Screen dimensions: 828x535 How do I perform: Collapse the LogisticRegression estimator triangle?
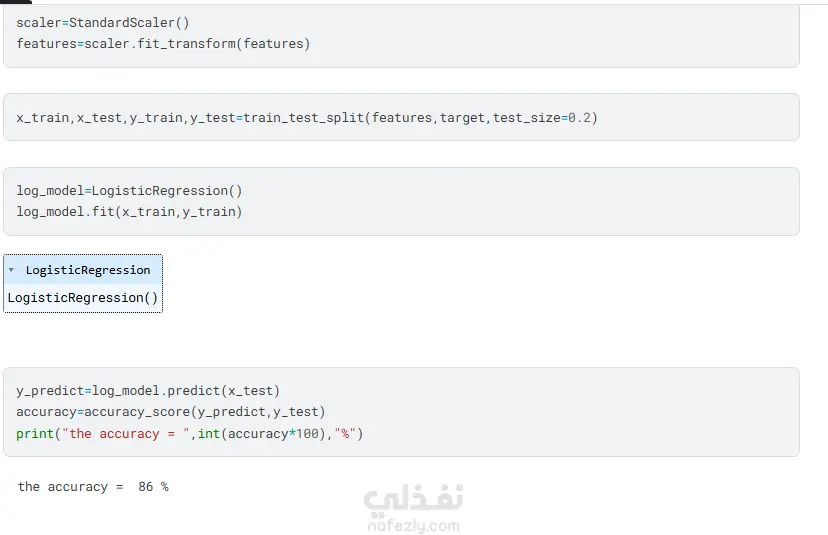(11, 270)
